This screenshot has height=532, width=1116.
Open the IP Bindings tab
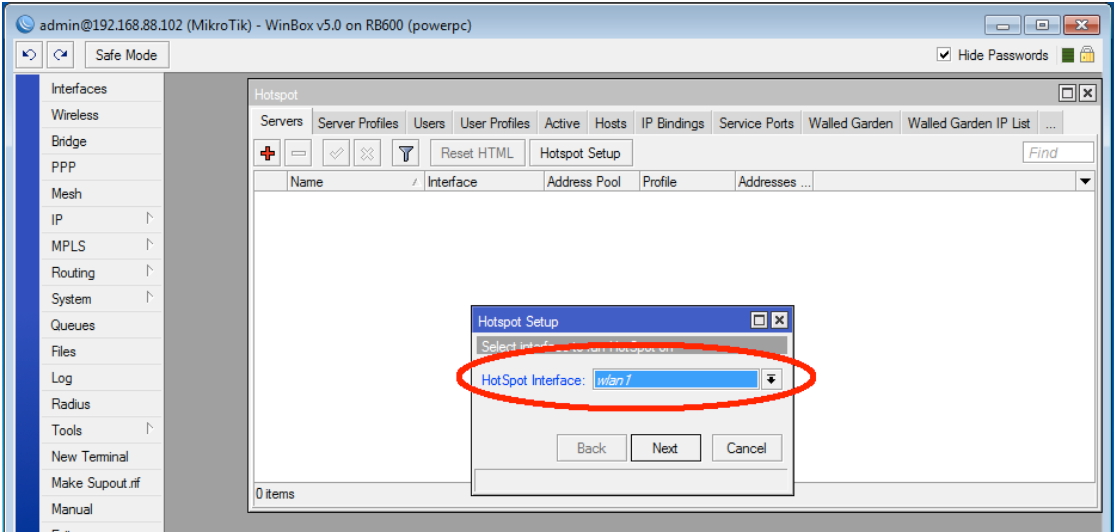[673, 123]
